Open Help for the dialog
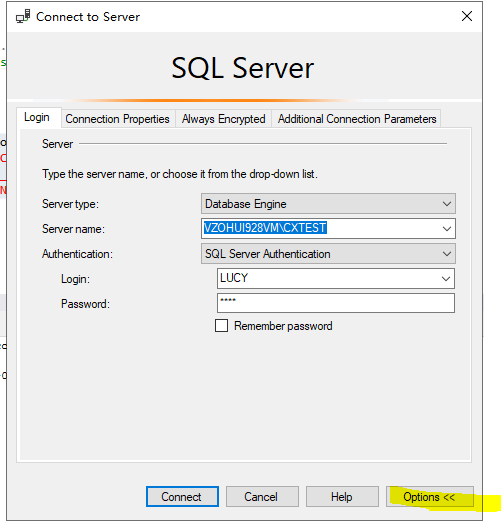The width and height of the screenshot is (501, 529). 342,497
